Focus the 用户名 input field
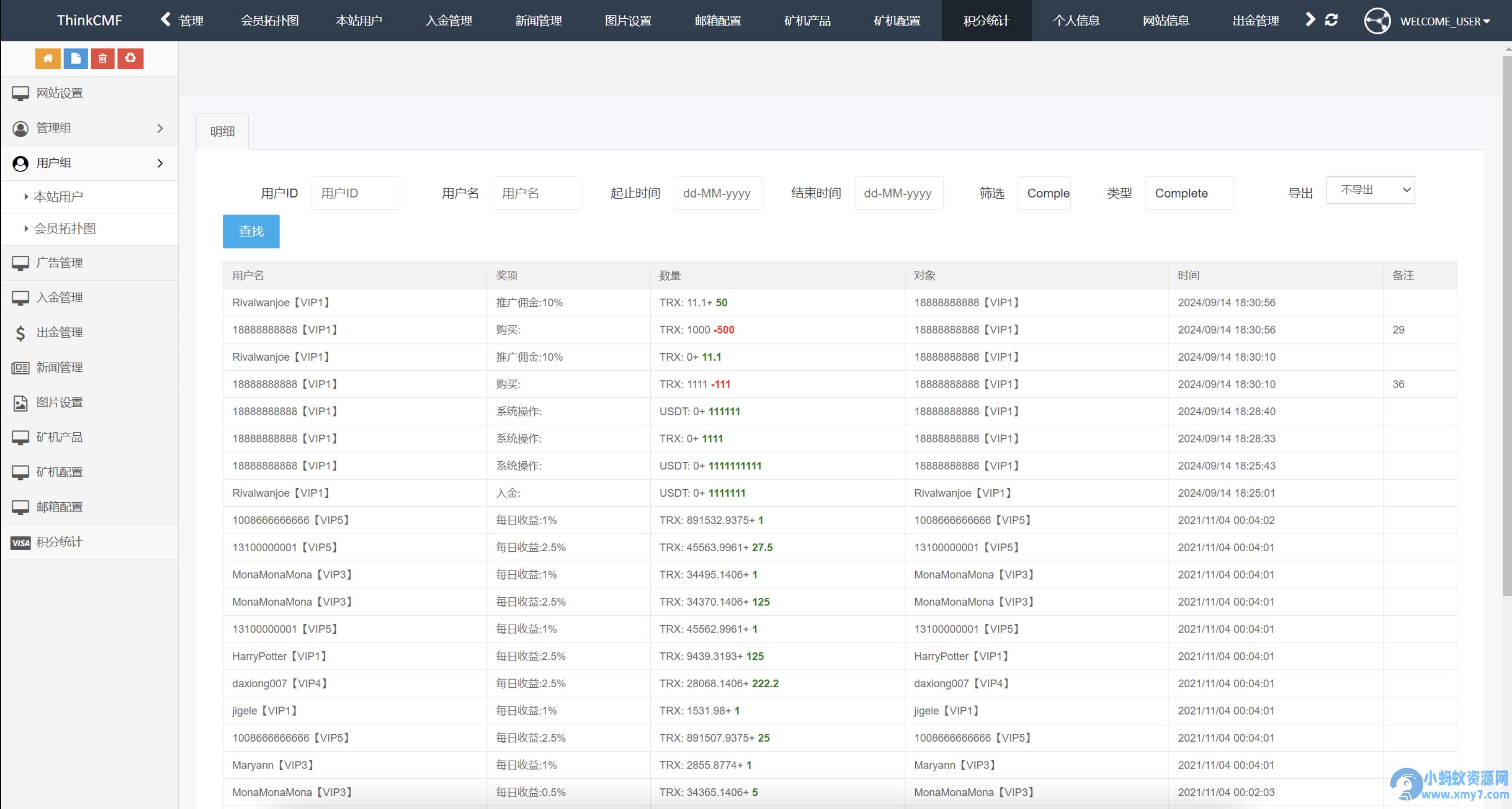 pos(537,193)
